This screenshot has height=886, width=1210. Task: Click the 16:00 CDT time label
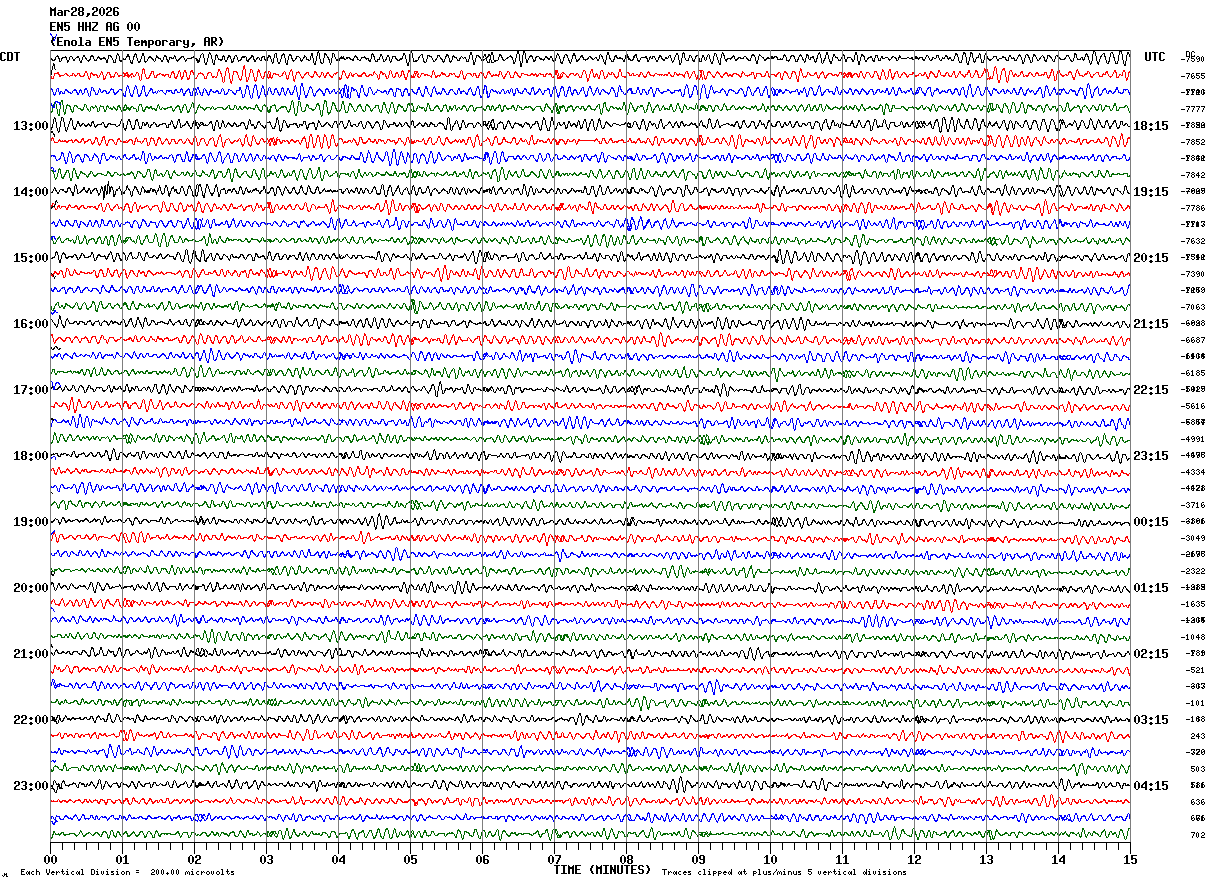[31, 324]
